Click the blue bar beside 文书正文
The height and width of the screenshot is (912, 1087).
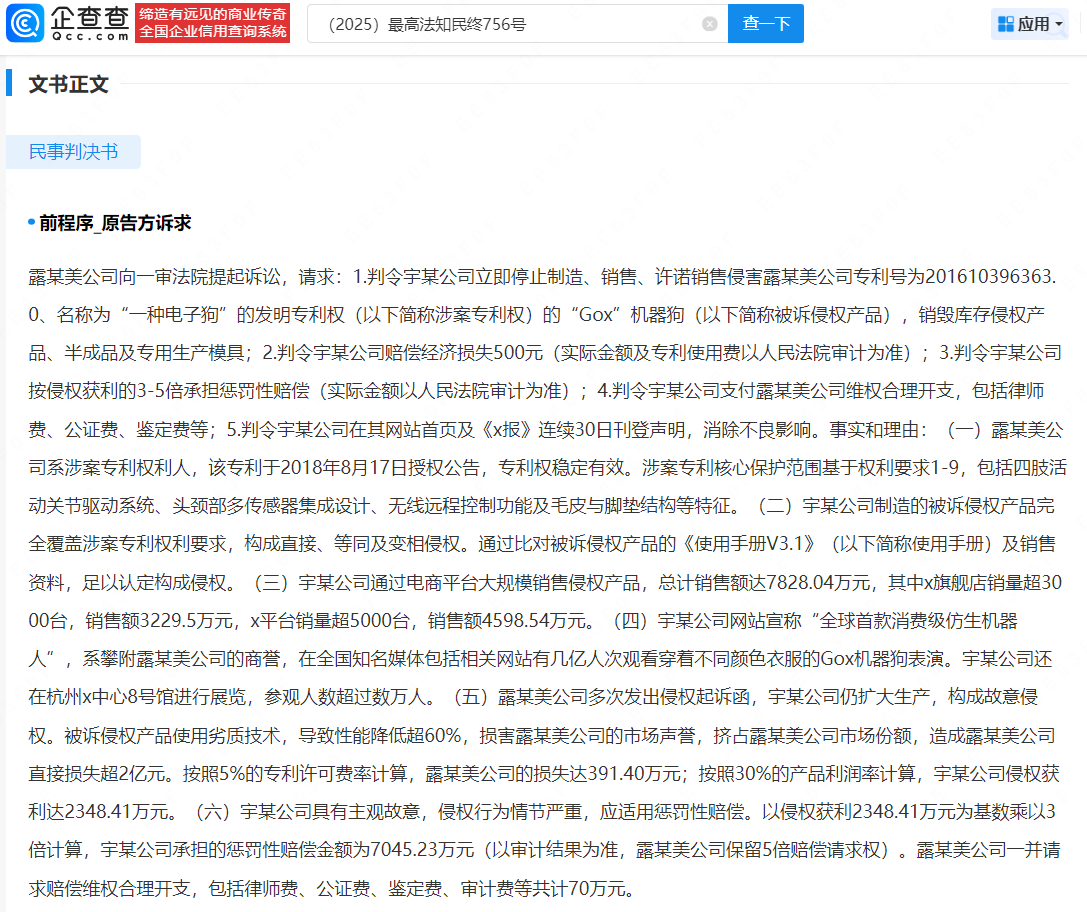(x=9, y=85)
